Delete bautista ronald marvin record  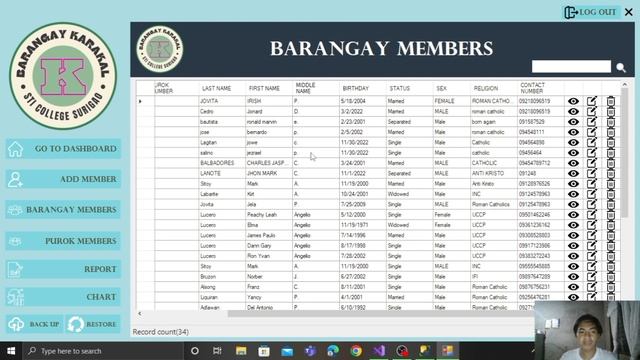(611, 122)
